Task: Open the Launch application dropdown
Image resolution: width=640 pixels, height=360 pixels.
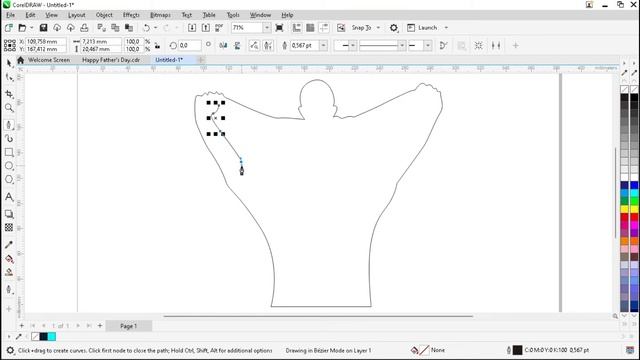Action: (x=446, y=28)
